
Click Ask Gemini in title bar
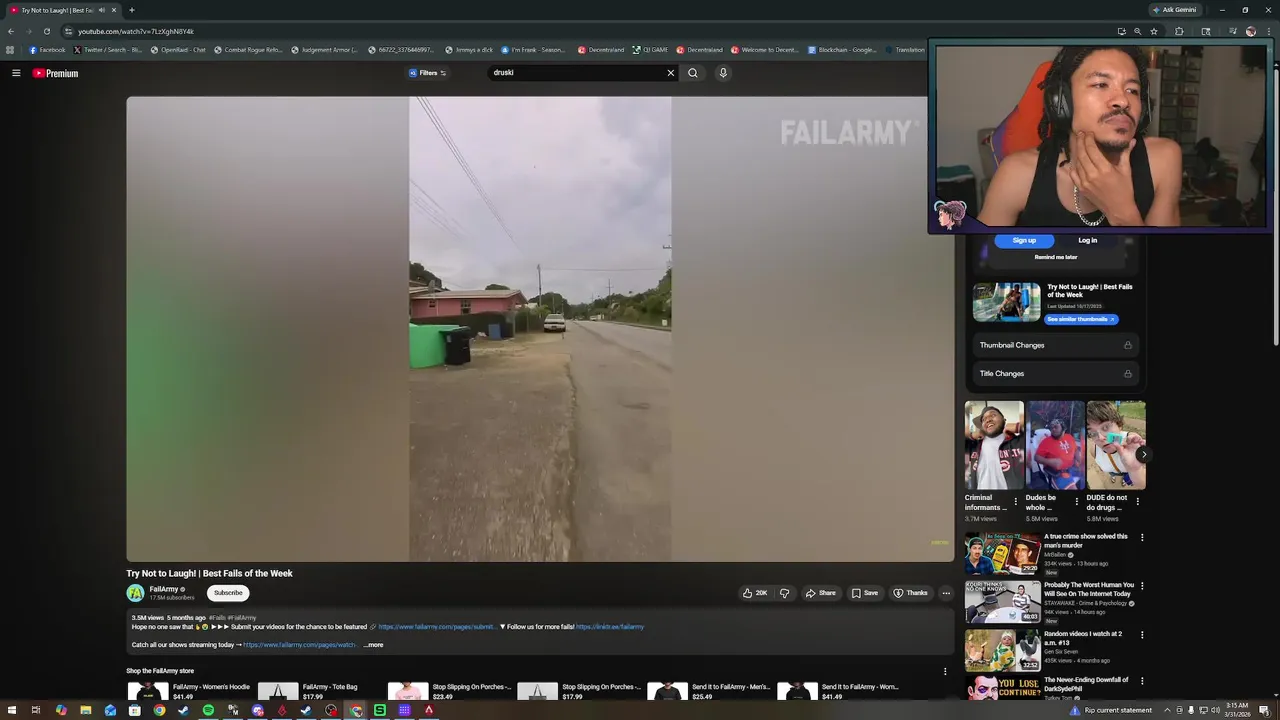(1175, 10)
